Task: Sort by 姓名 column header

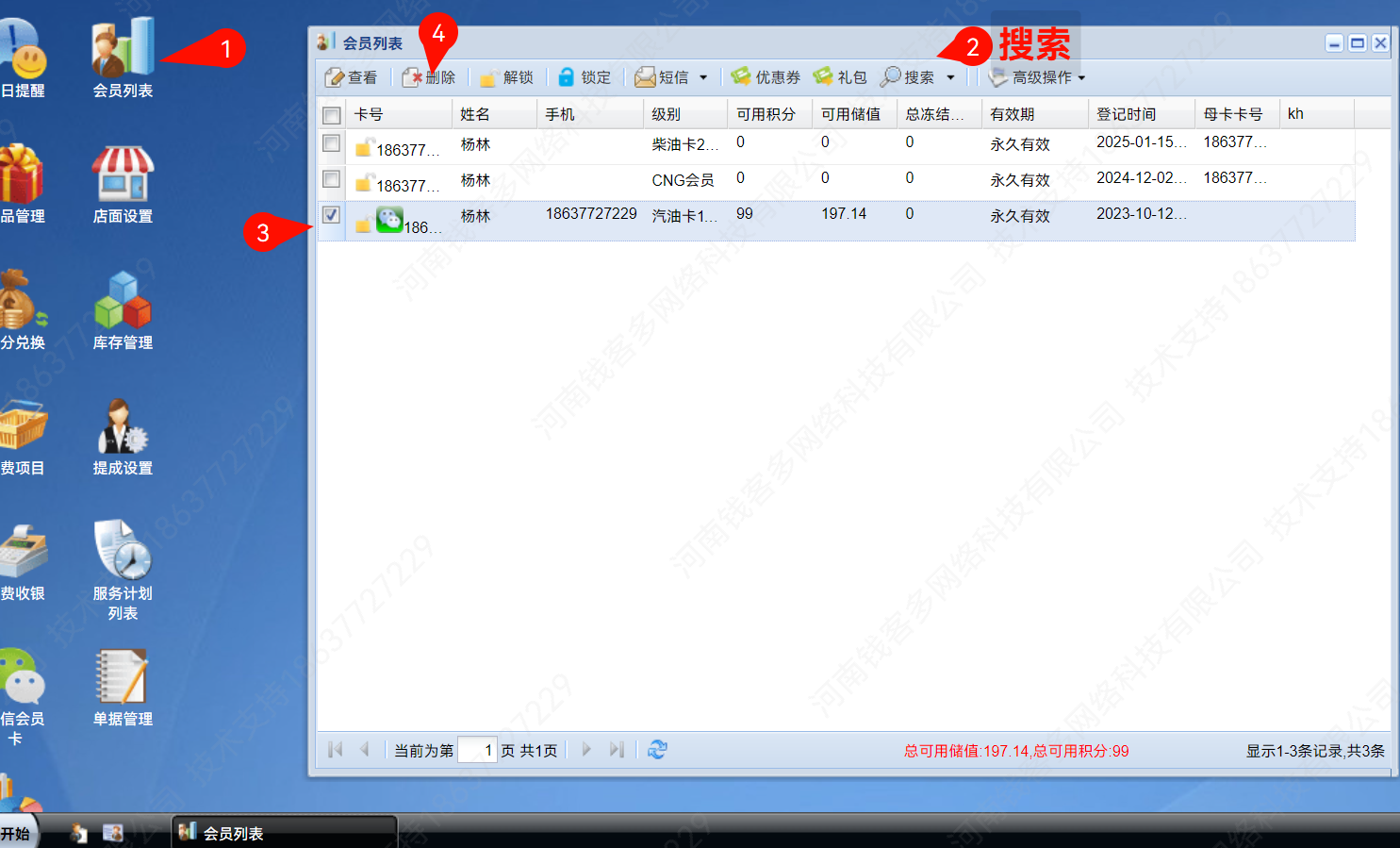Action: [x=494, y=114]
